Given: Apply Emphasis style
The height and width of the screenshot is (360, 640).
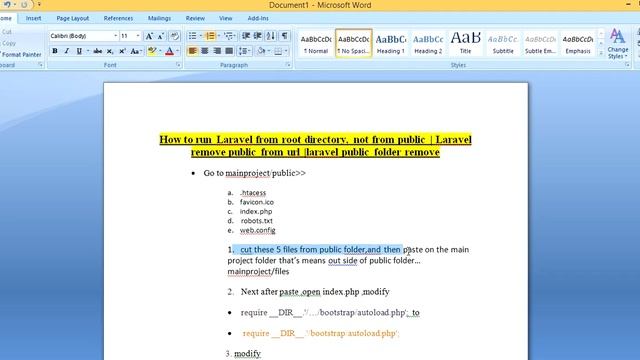Looking at the screenshot, I should point(578,43).
